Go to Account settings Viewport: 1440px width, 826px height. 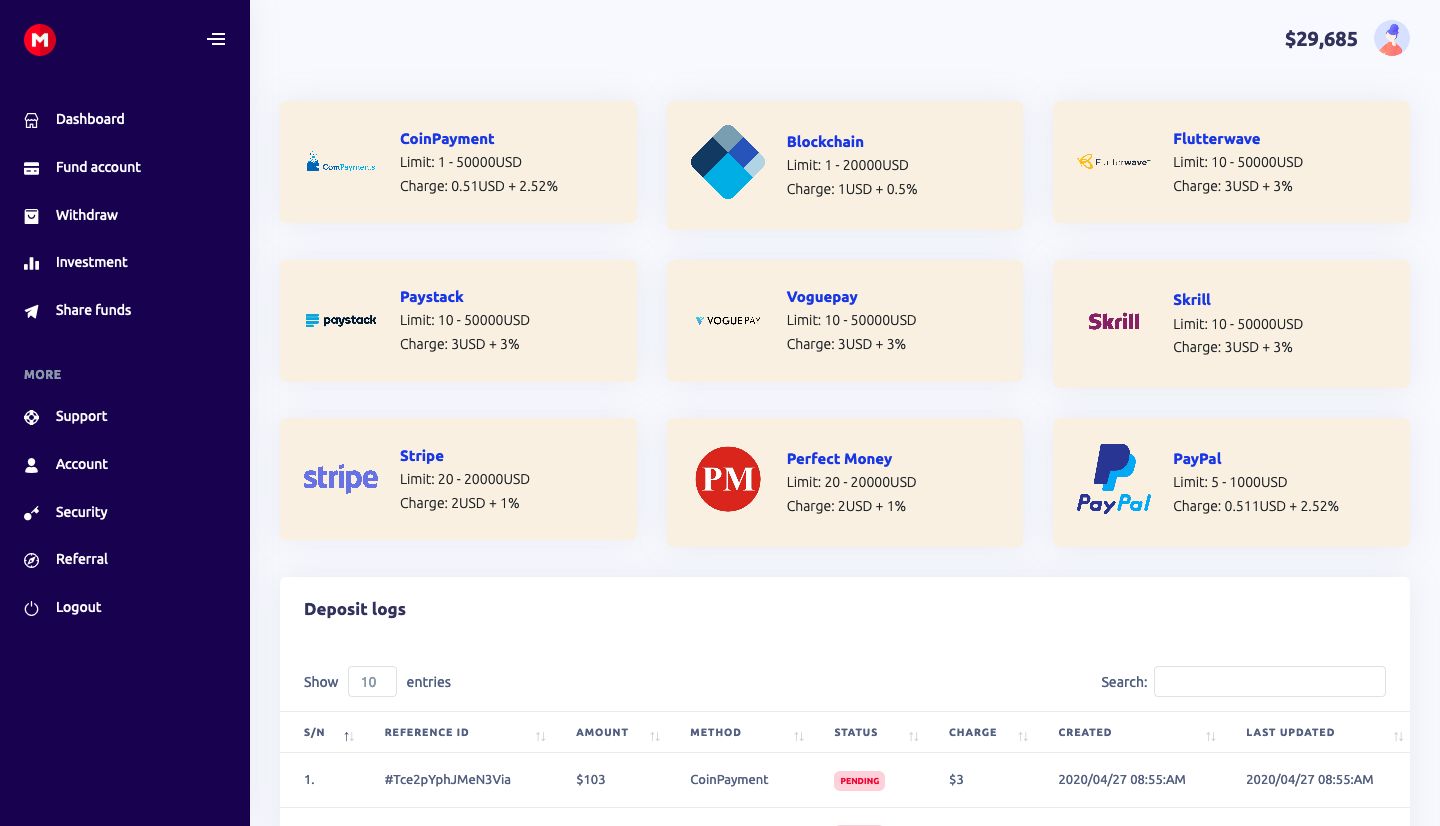click(82, 464)
